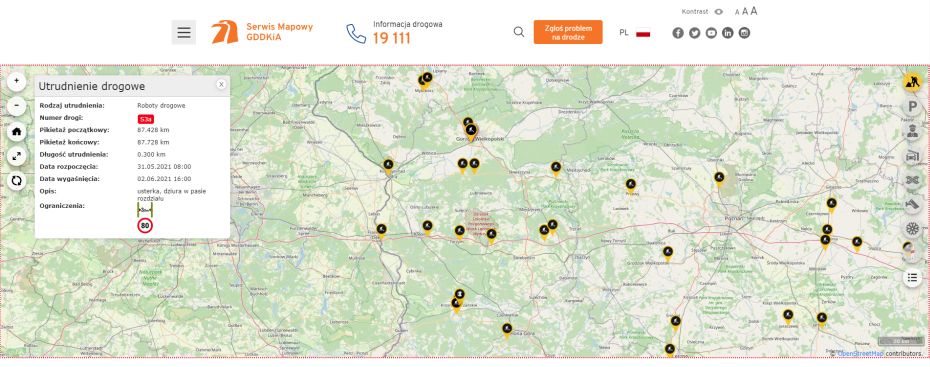Toggle the snowflake winter conditions layer
This screenshot has height=367, width=930.
[912, 228]
